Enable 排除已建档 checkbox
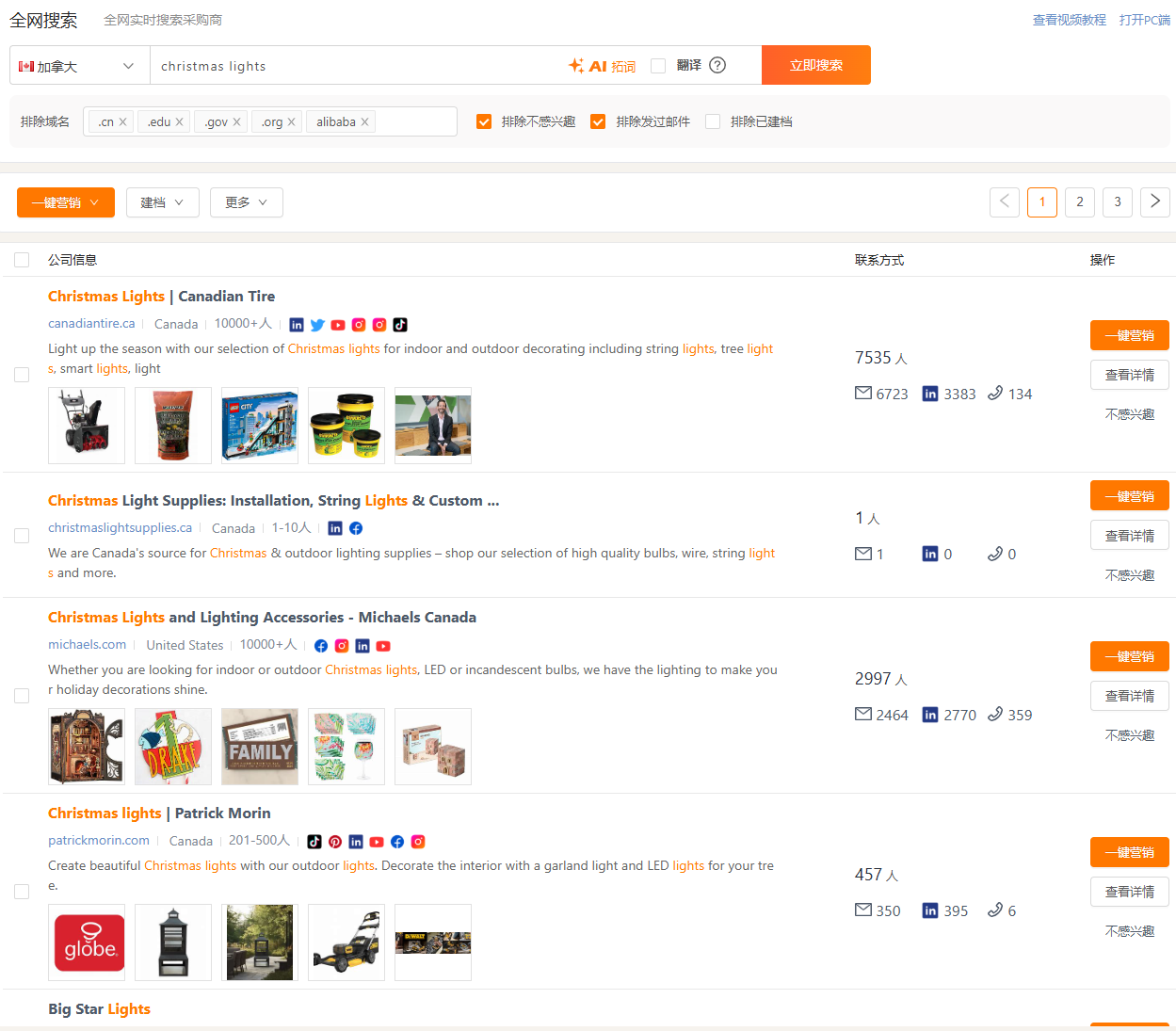 pos(713,121)
